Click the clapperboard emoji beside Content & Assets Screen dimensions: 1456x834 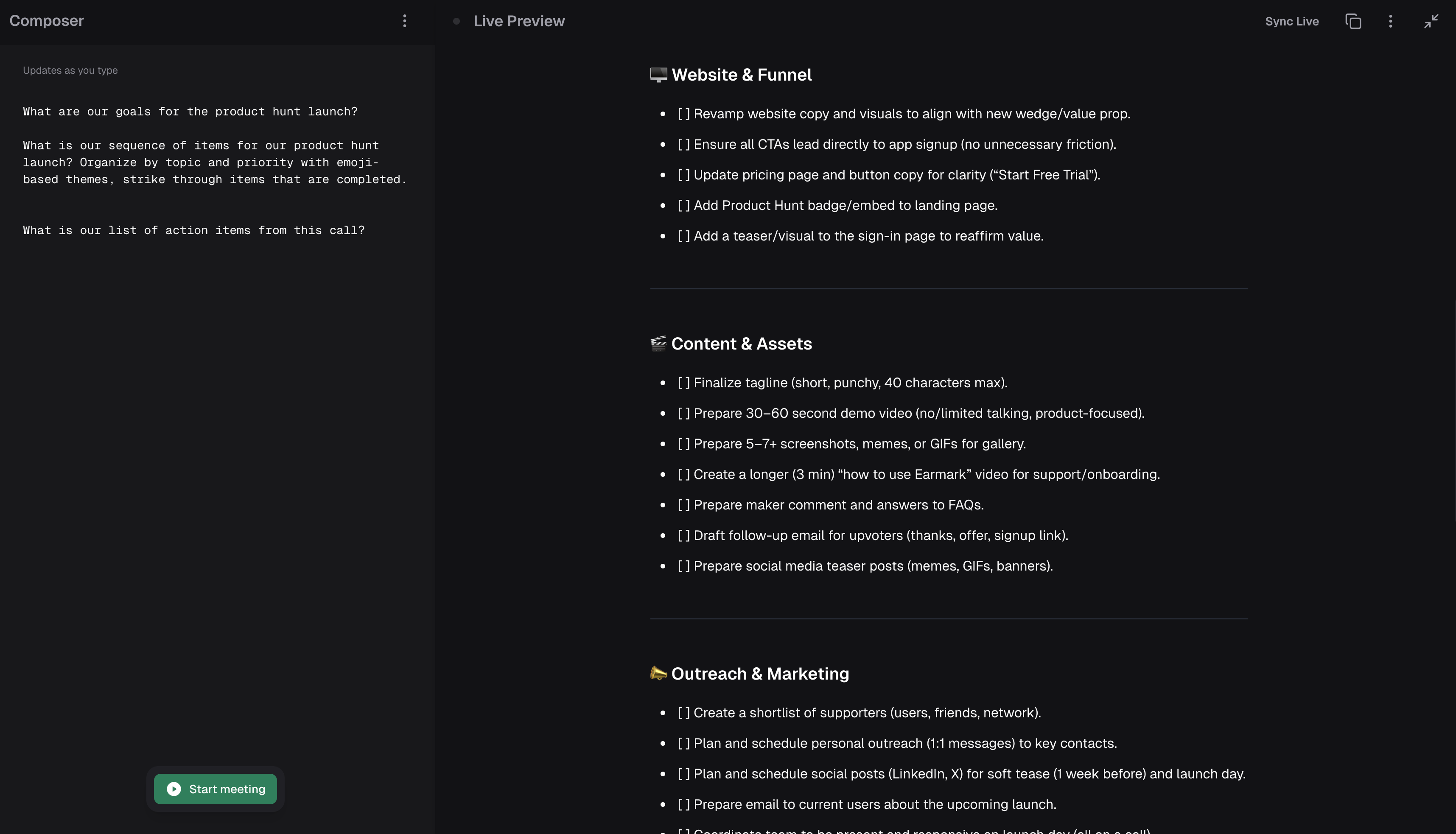(658, 344)
